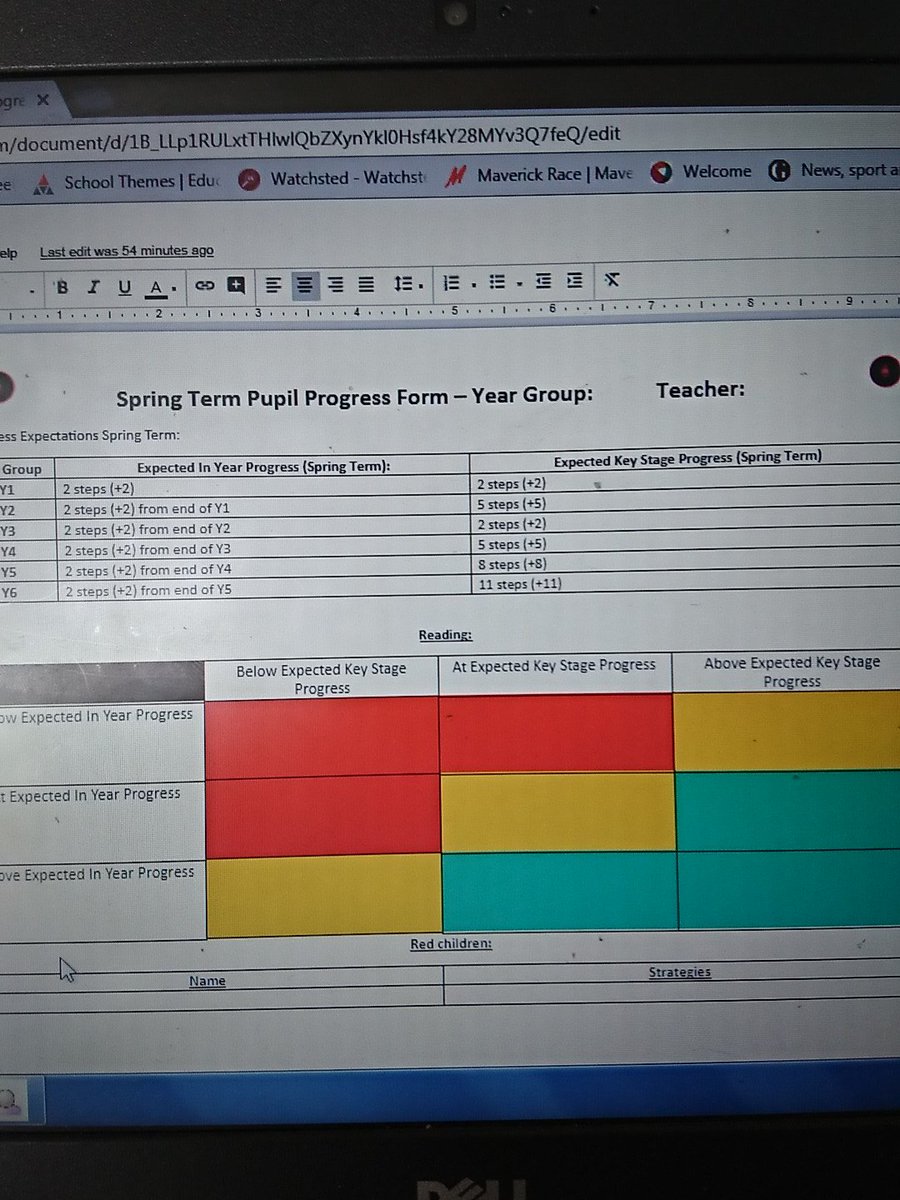
Task: Click the yellow cell in the Above Expected In Year row
Action: (323, 895)
